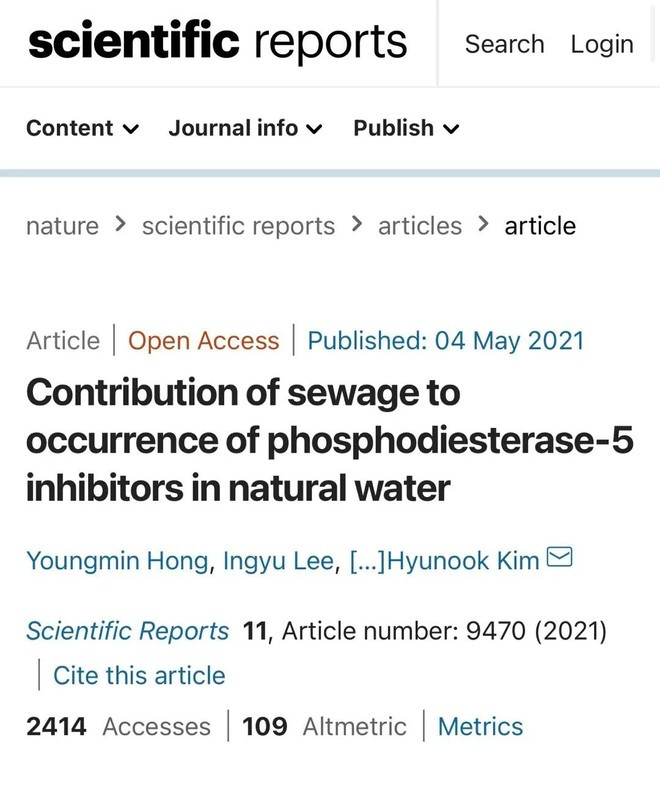Navigate to scientific reports breadcrumb
Viewport: 660px width, 790px height.
tap(238, 226)
